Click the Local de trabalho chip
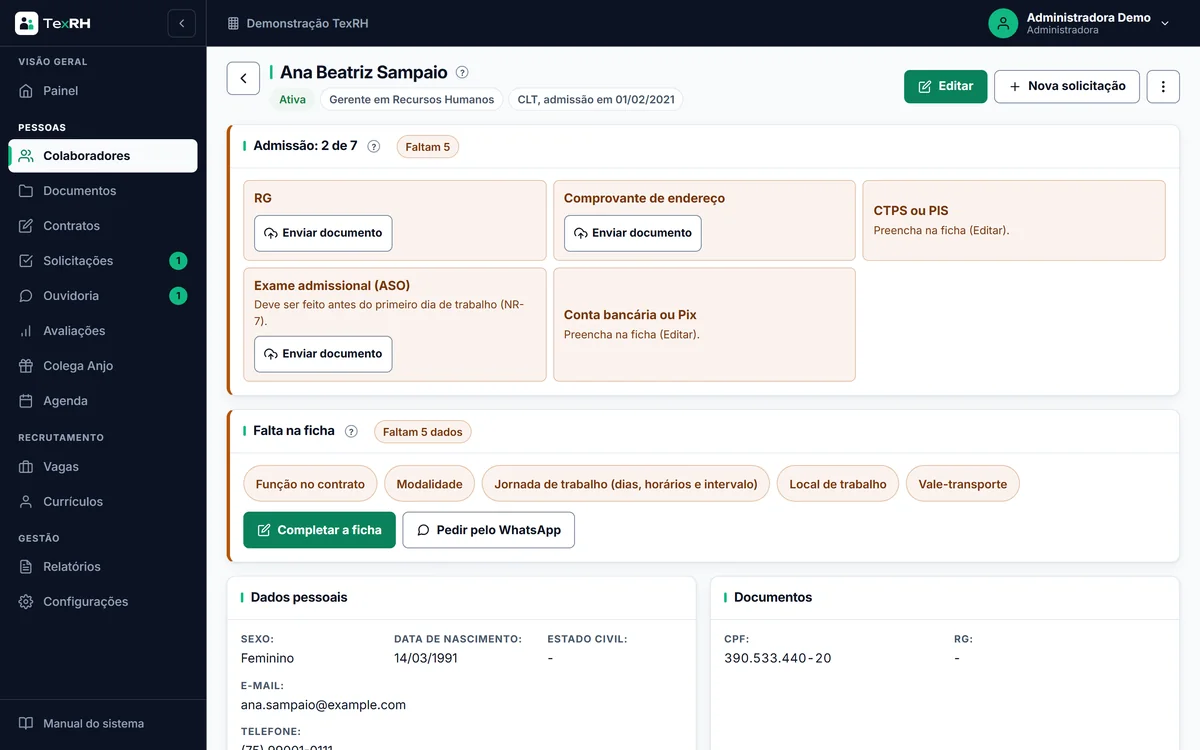Viewport: 1200px width, 750px height. [x=838, y=484]
